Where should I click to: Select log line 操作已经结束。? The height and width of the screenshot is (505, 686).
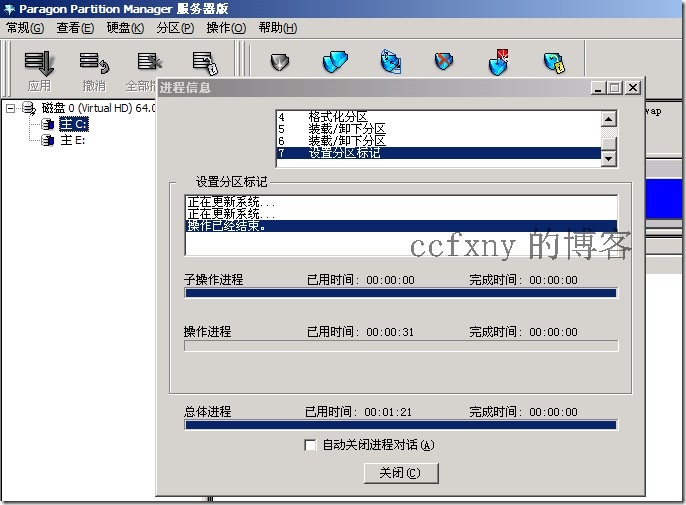(x=401, y=226)
